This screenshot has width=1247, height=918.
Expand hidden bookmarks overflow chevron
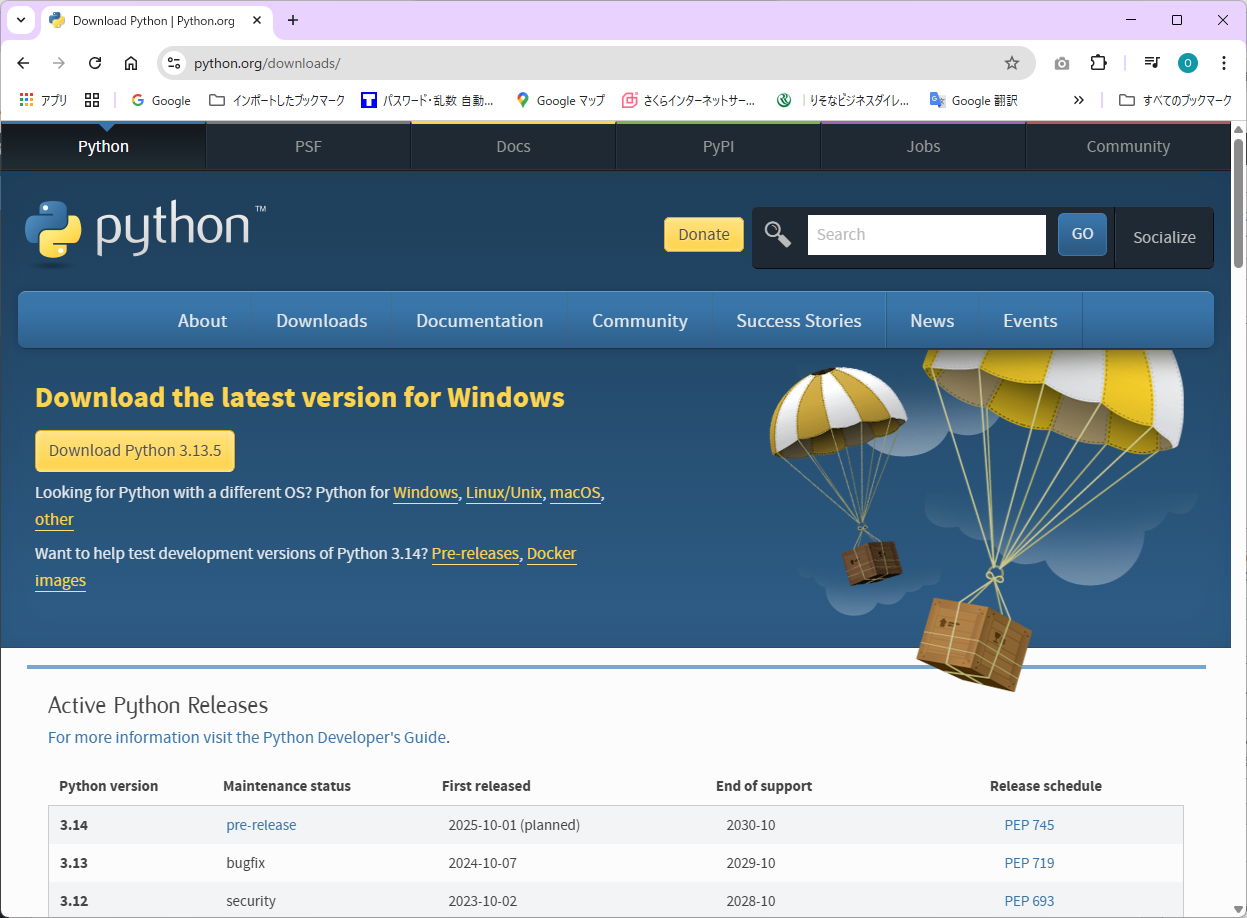pyautogui.click(x=1079, y=100)
